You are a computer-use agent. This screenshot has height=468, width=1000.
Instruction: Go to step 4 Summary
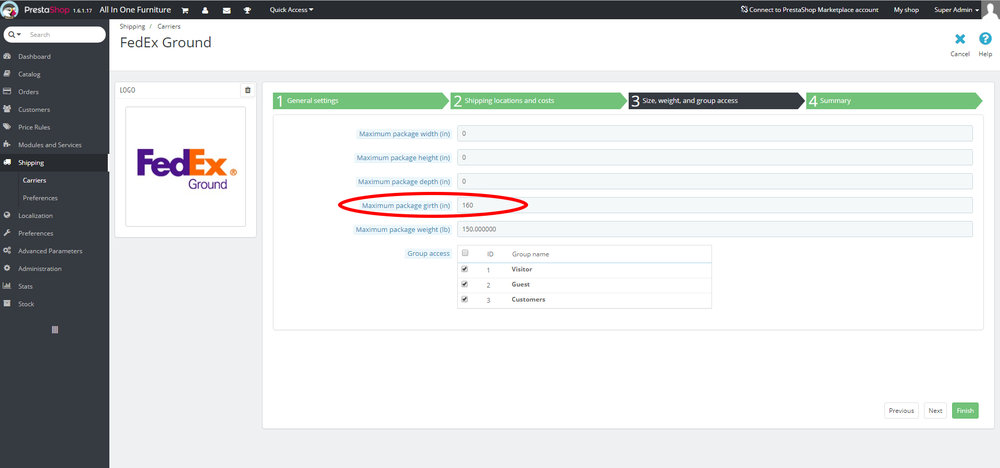[893, 101]
